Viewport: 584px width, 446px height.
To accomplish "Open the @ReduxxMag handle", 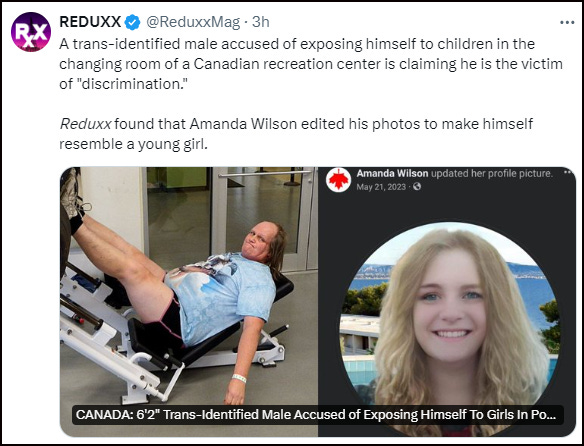I will click(193, 22).
